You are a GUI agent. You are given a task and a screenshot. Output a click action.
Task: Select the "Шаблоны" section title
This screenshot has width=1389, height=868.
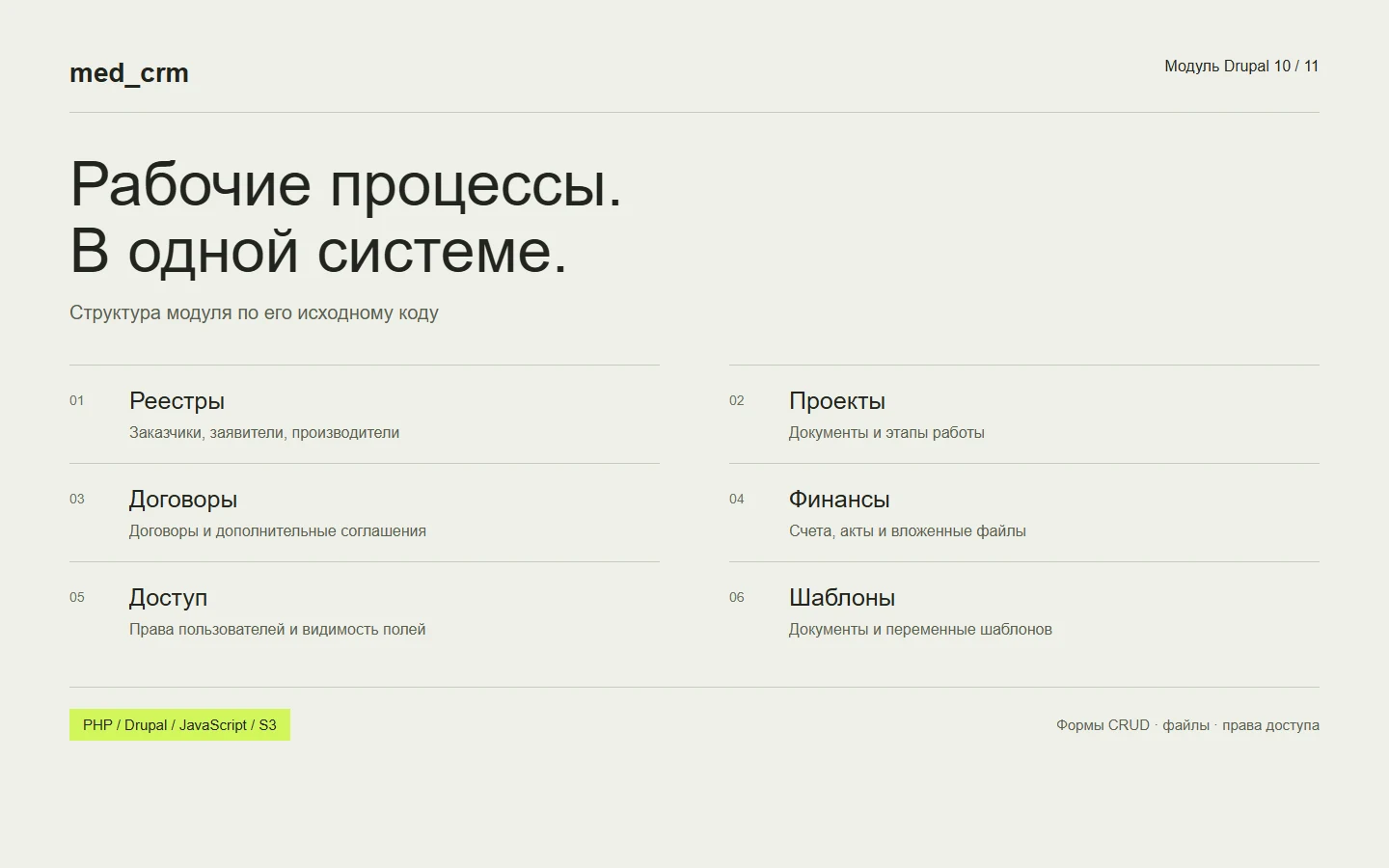tap(842, 598)
